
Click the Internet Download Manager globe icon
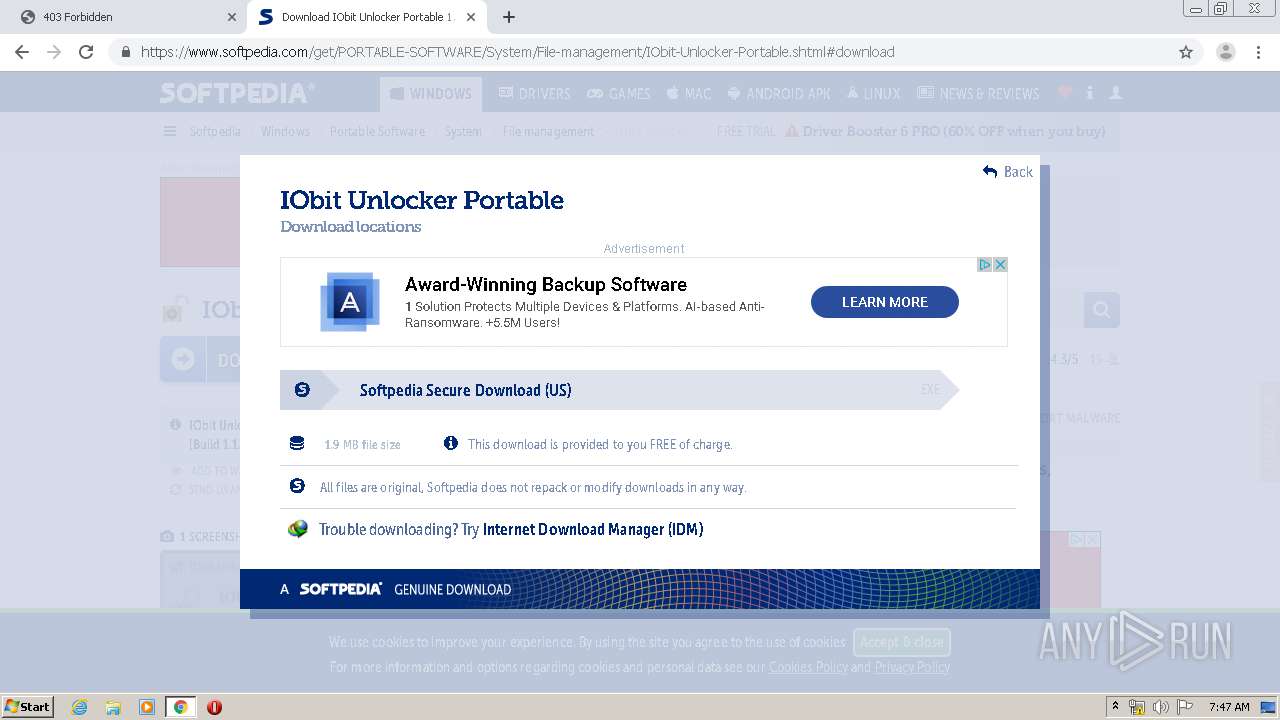(x=298, y=529)
